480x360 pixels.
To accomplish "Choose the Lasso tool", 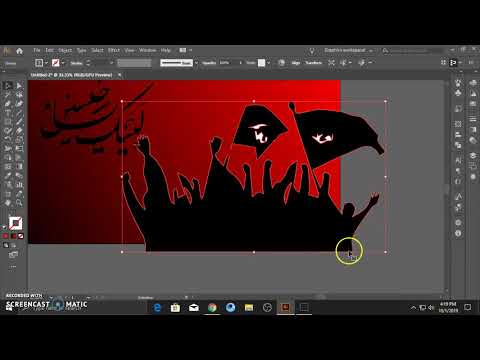I will [x=19, y=95].
